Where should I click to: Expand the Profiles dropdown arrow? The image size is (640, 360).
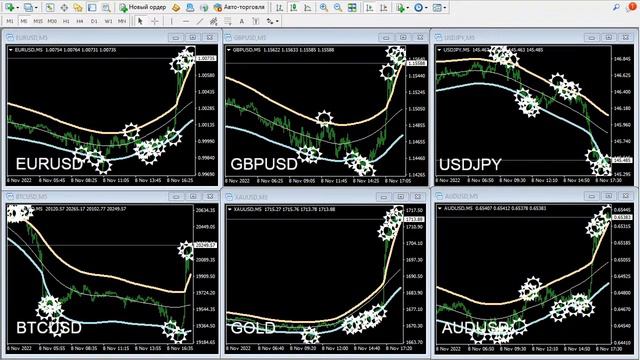36,7
